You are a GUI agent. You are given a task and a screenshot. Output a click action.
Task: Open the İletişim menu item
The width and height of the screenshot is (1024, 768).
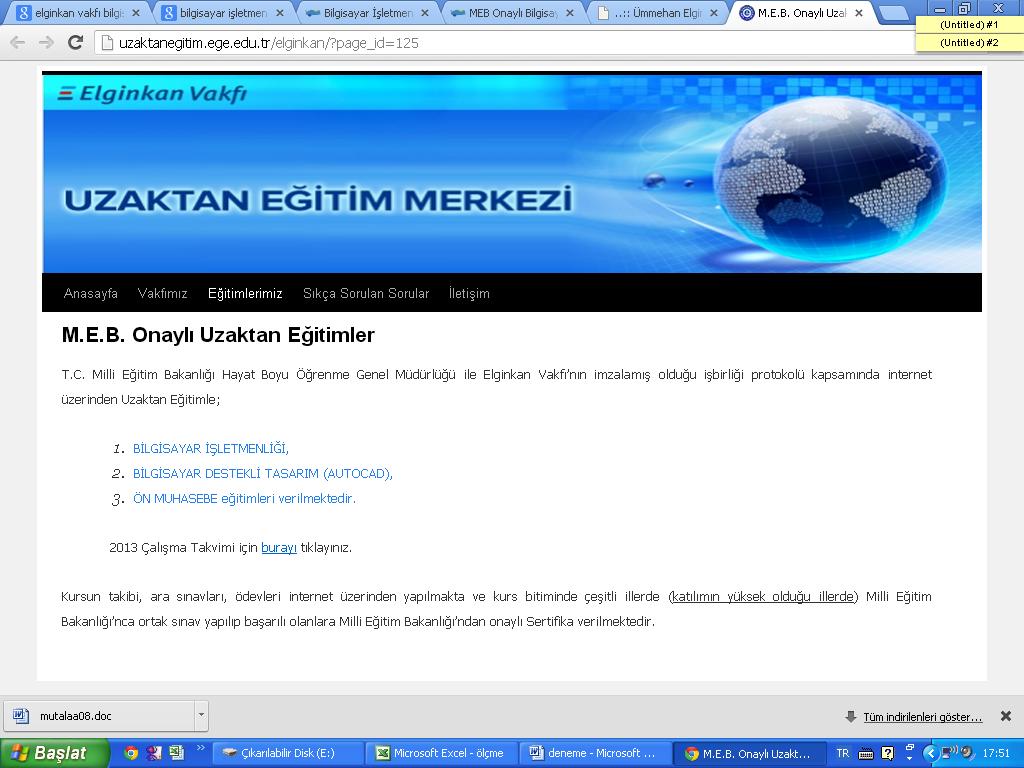[x=469, y=293]
